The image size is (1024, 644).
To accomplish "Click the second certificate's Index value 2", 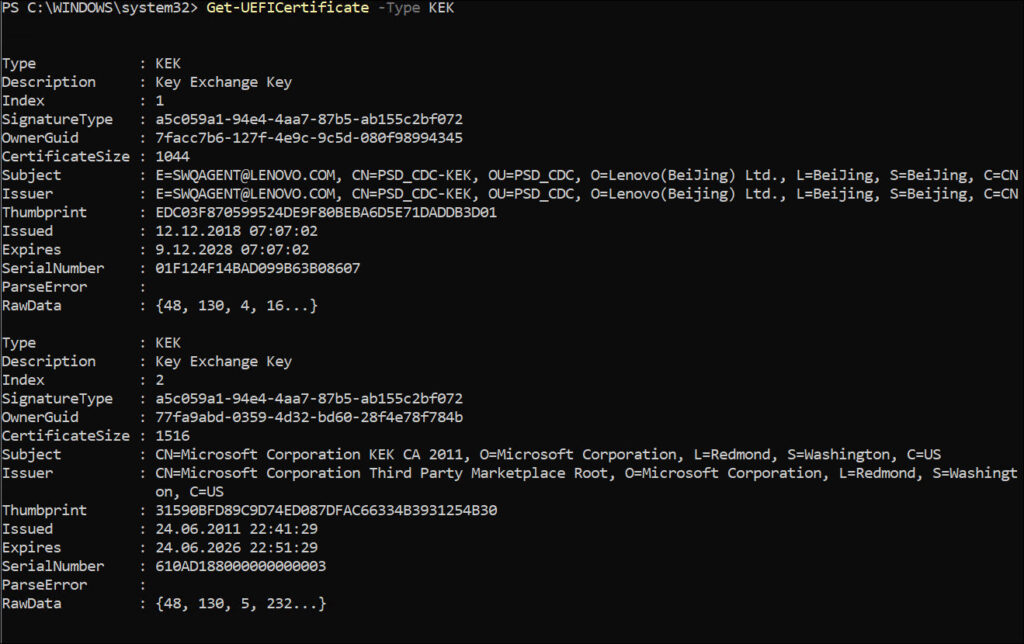I will click(x=159, y=380).
